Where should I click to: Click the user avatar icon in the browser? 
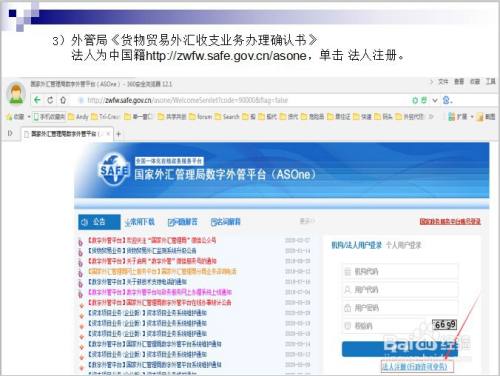pos(16,93)
